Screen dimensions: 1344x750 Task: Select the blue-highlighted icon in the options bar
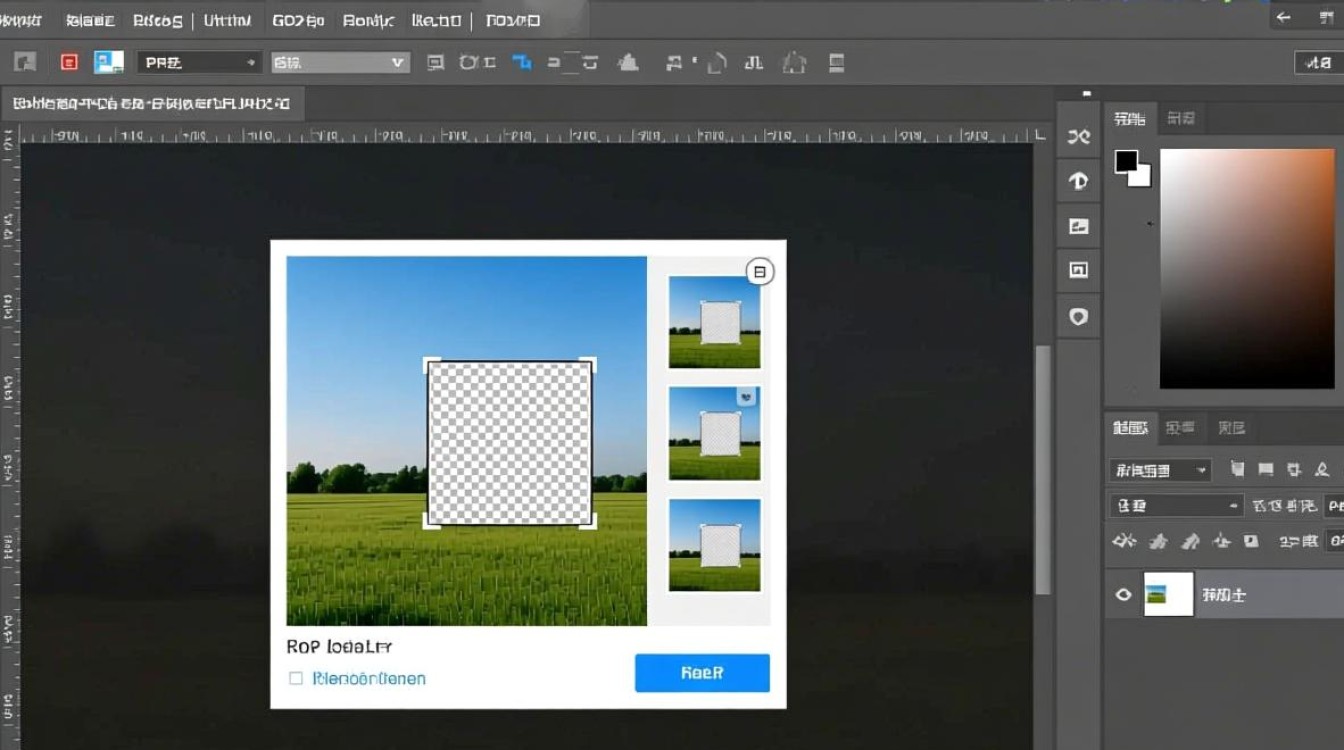click(521, 62)
